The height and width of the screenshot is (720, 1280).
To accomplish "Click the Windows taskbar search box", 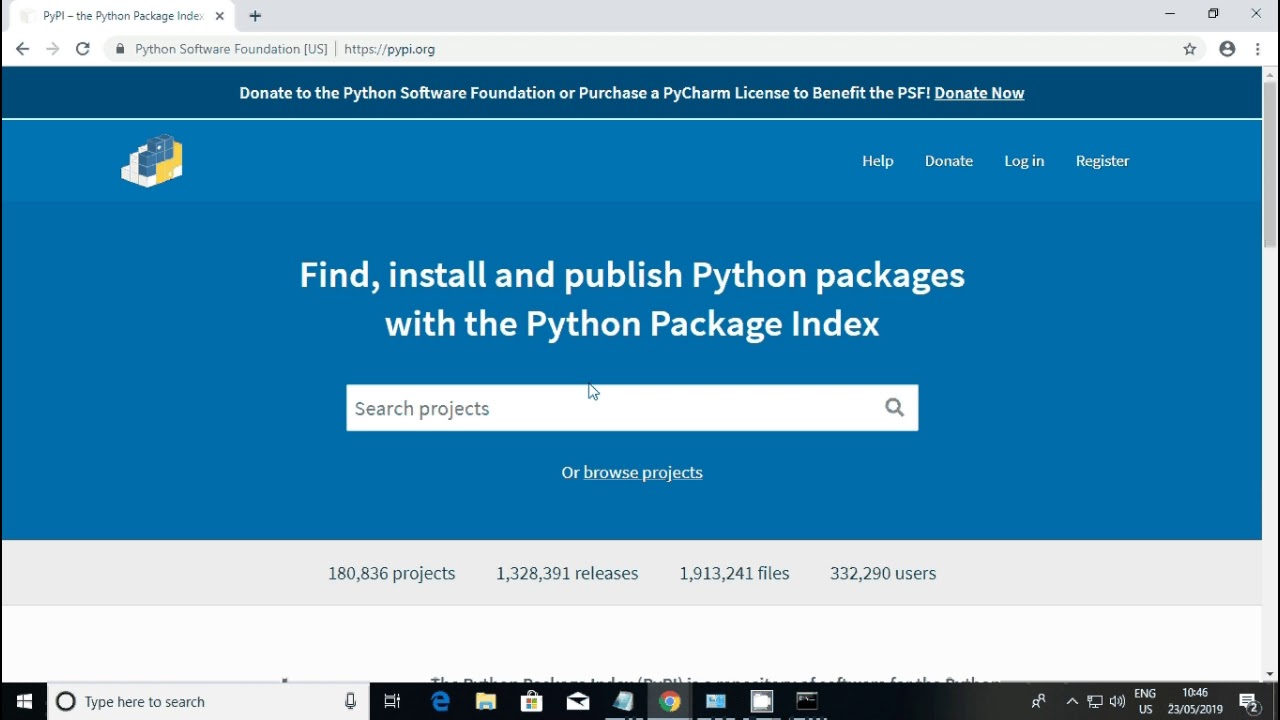I will (x=208, y=701).
